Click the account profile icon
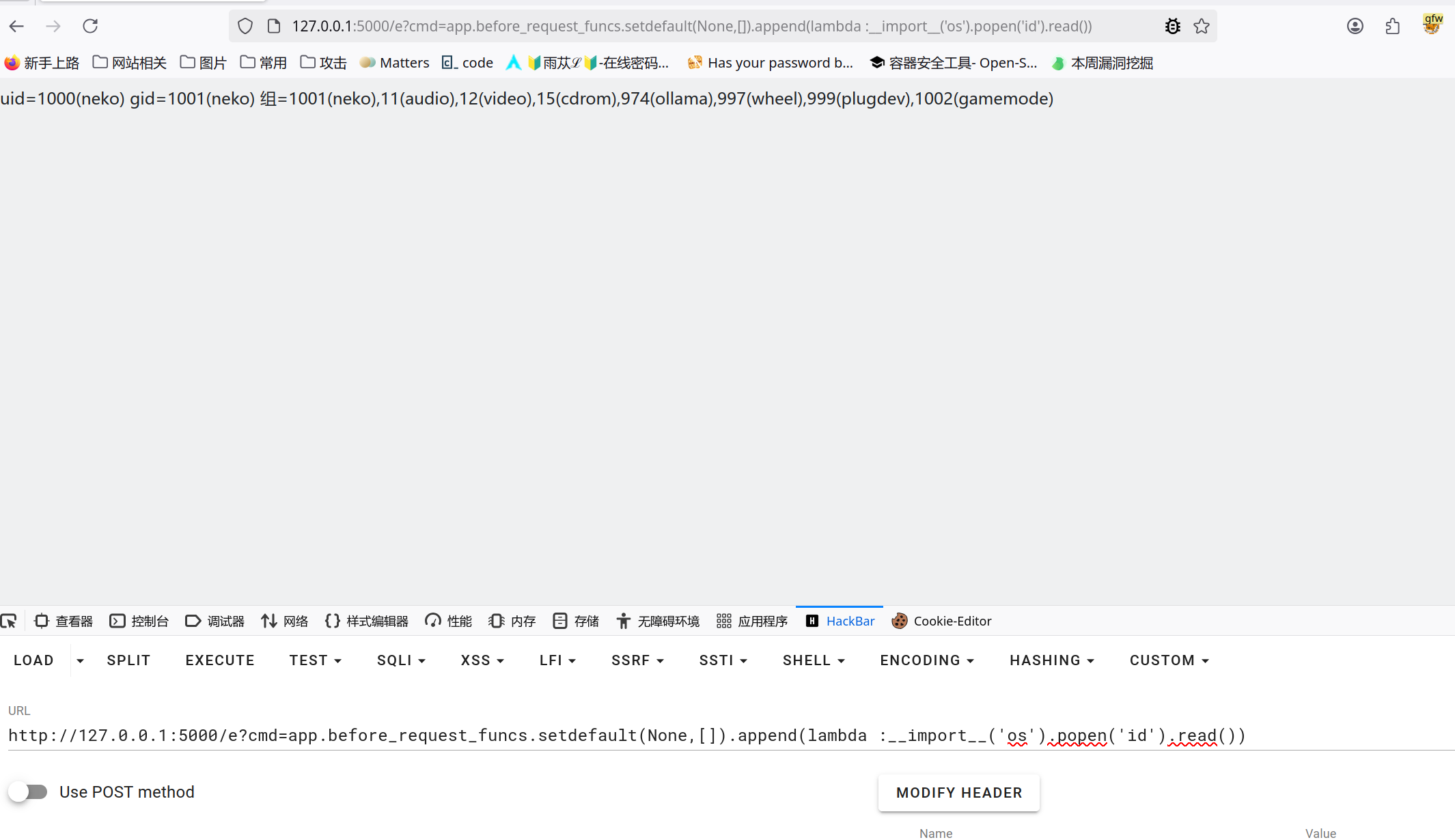This screenshot has width=1455, height=840. tap(1355, 26)
